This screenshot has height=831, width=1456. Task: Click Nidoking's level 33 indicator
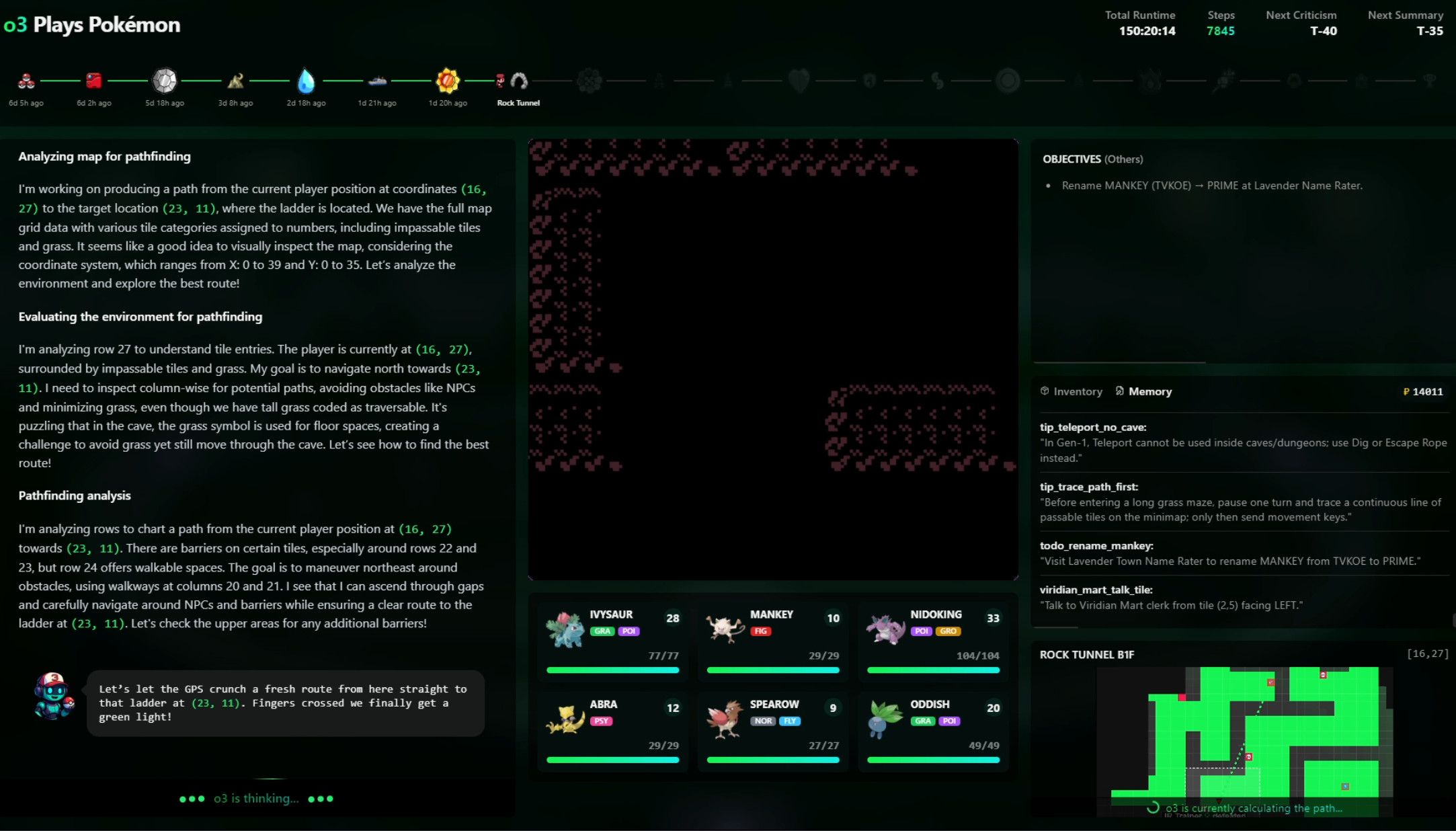click(993, 618)
